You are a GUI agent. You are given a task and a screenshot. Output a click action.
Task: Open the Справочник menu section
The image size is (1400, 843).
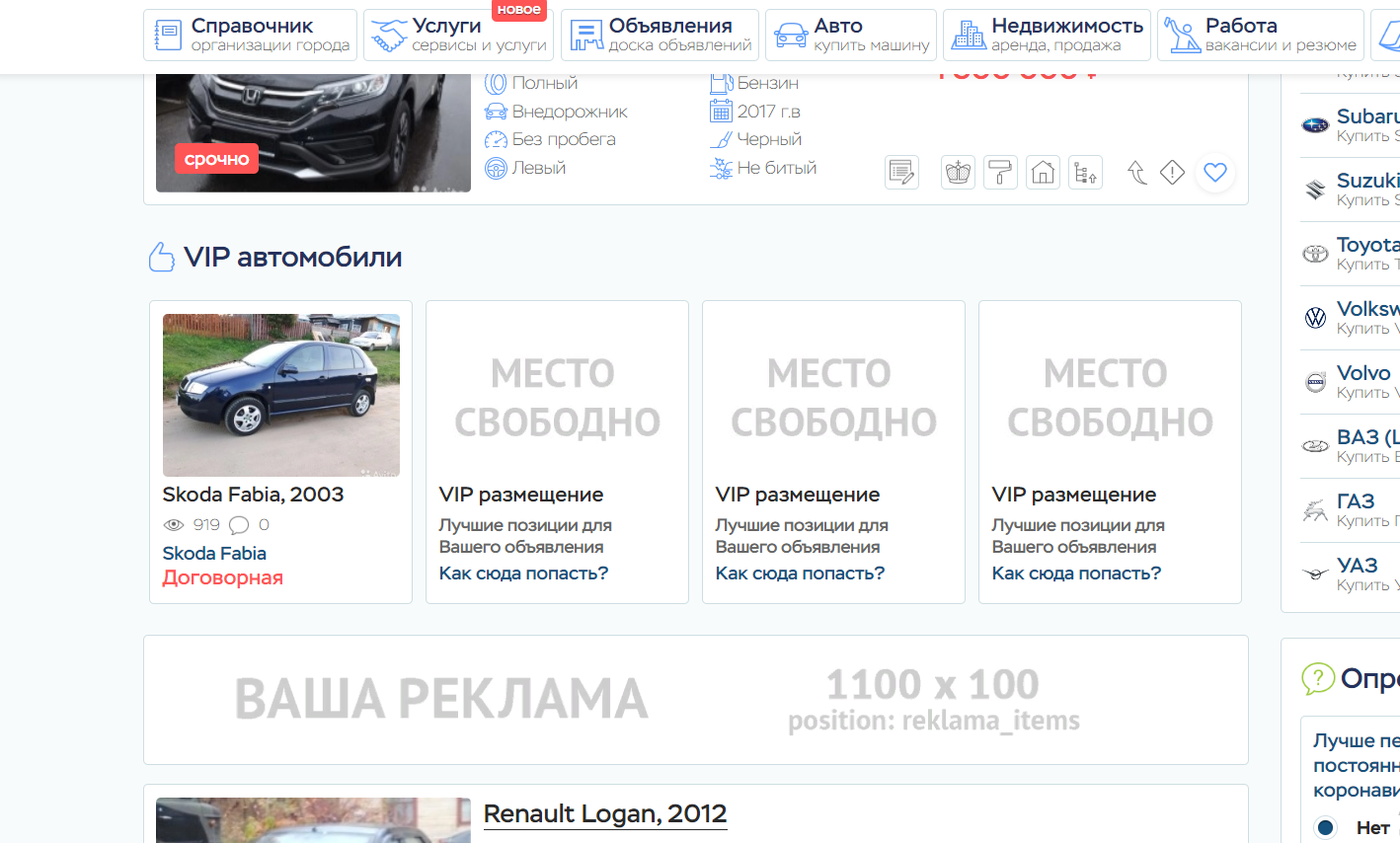pos(251,35)
